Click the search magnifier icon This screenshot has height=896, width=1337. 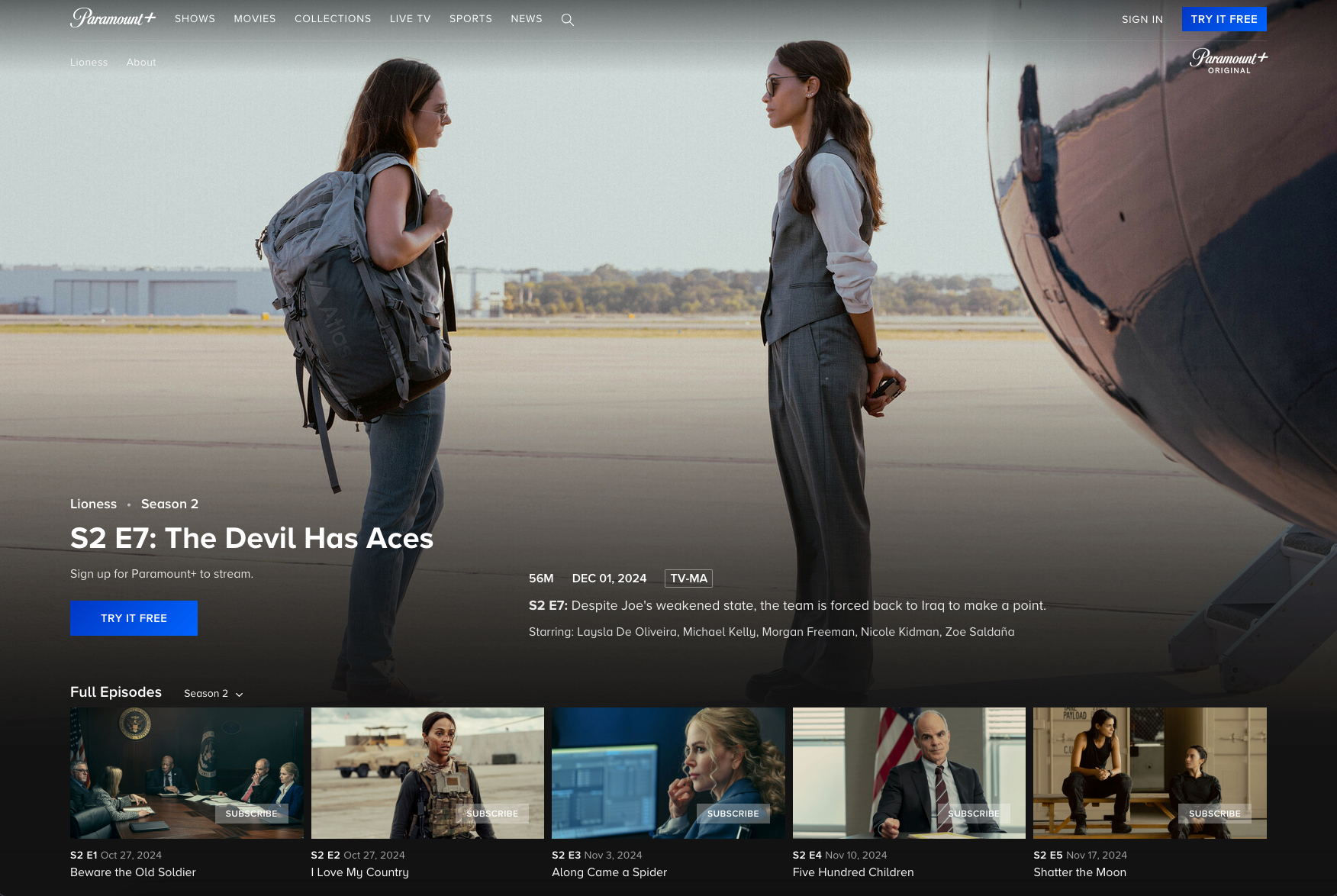[568, 20]
